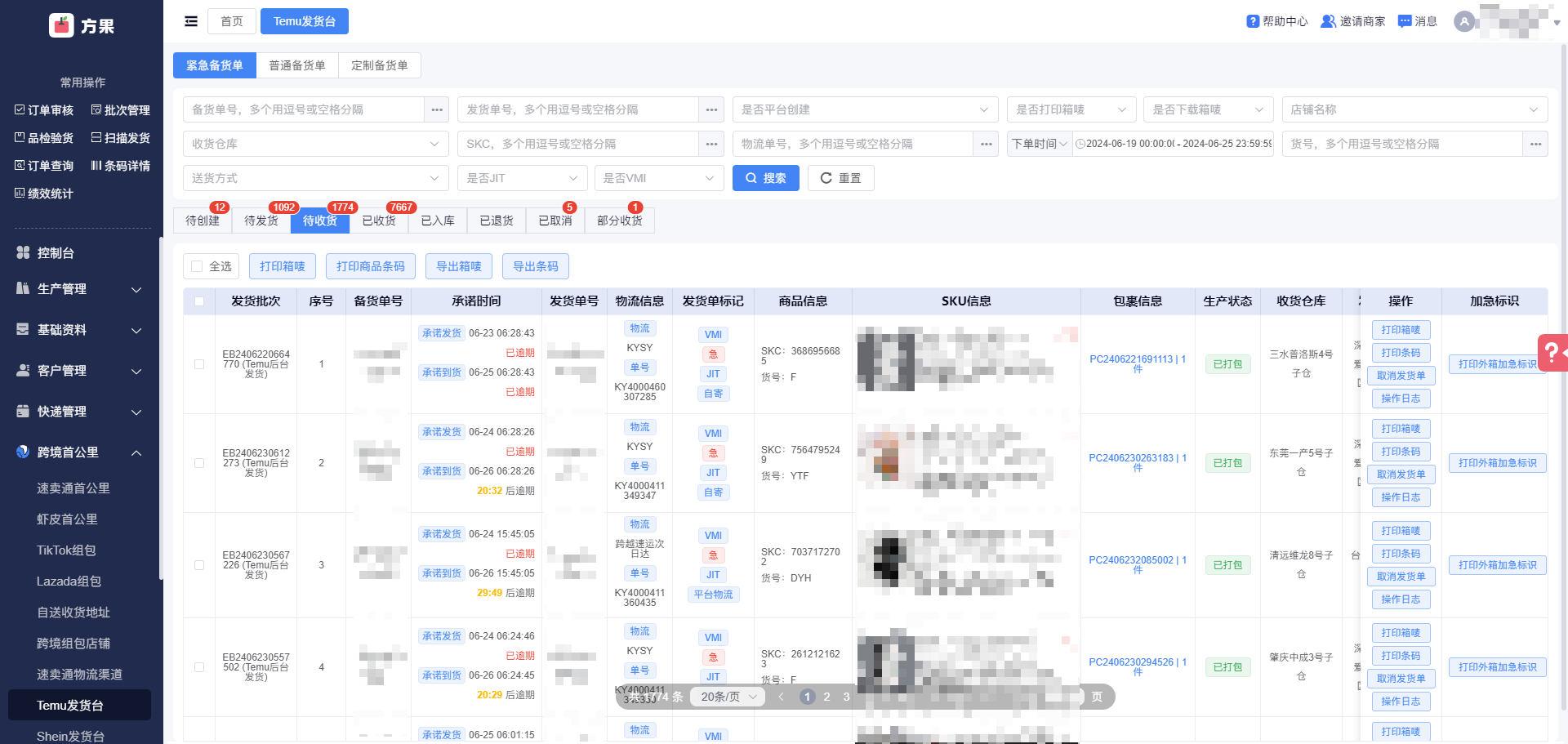Go to page 2 in pagination

click(827, 697)
